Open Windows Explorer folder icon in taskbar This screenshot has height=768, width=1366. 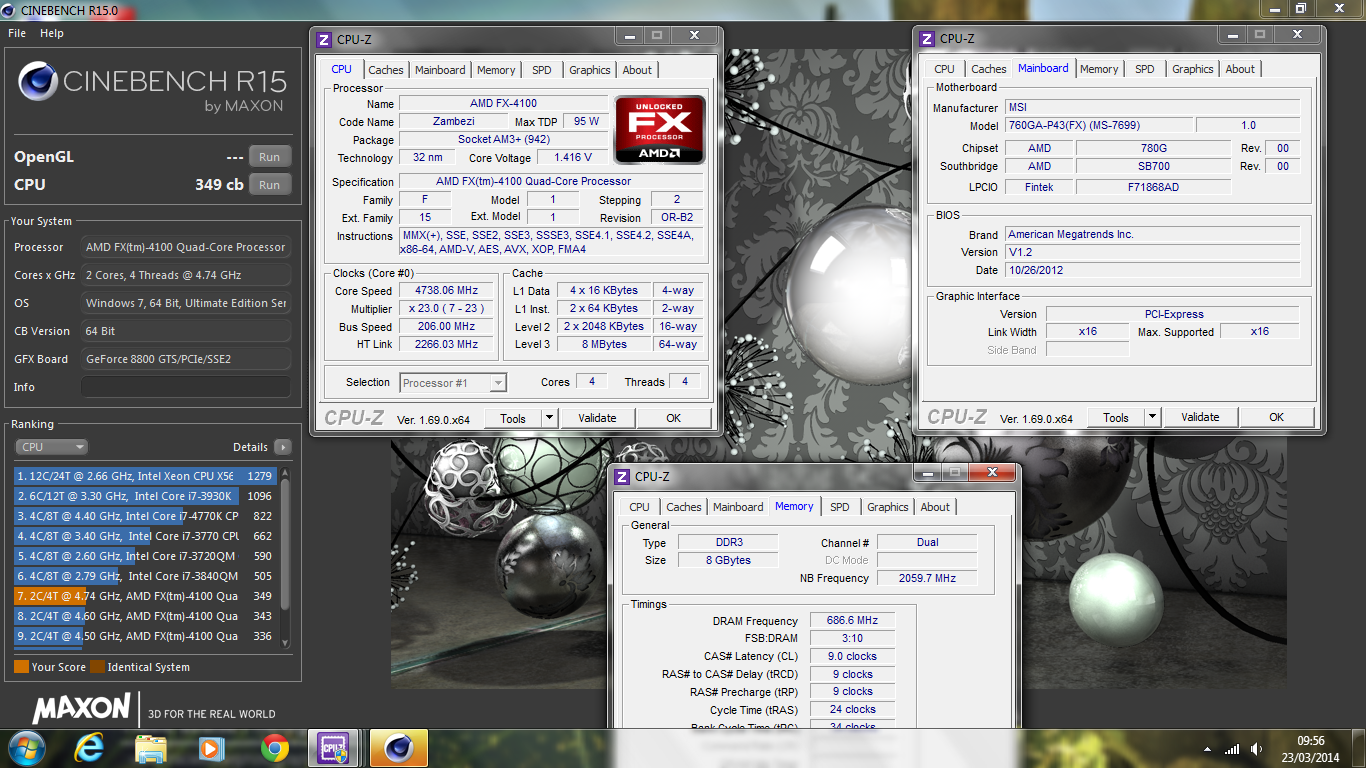[x=151, y=748]
